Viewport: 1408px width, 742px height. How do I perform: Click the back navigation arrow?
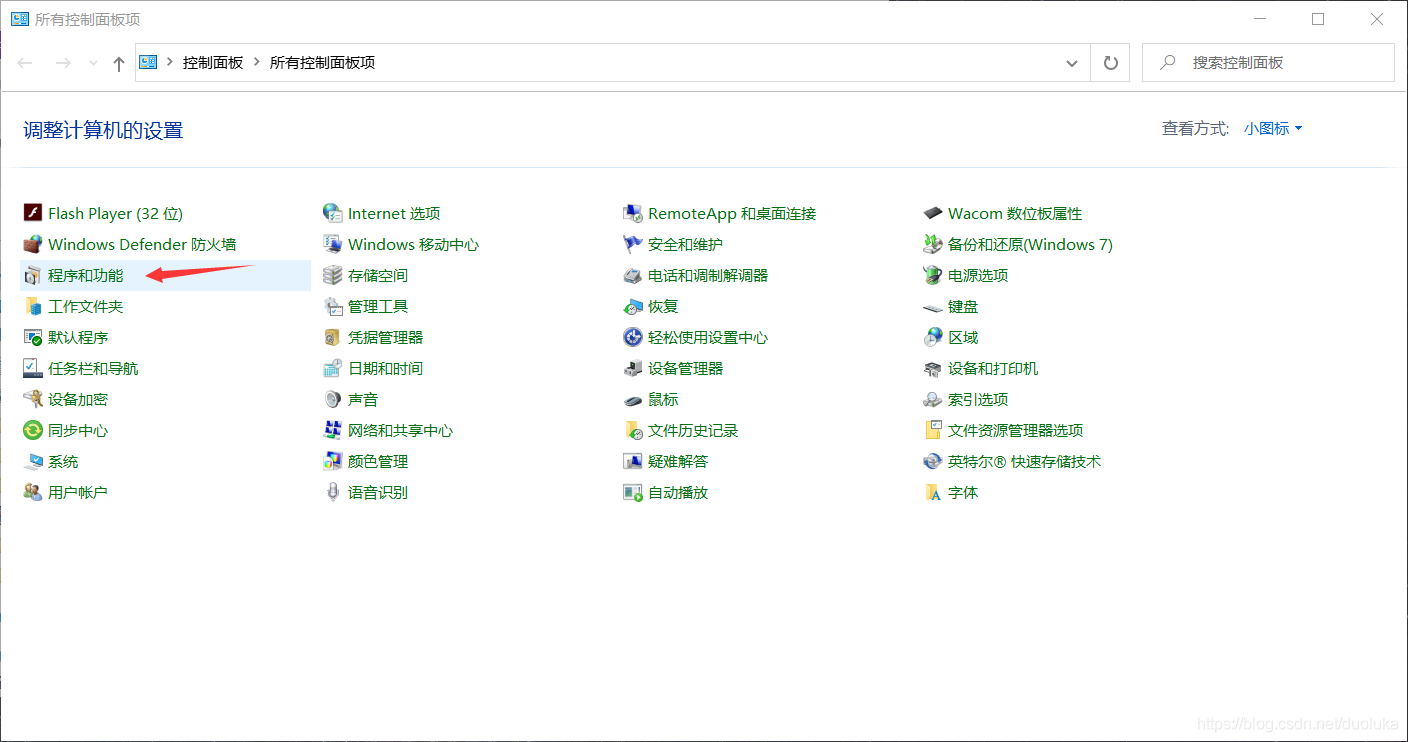point(25,63)
